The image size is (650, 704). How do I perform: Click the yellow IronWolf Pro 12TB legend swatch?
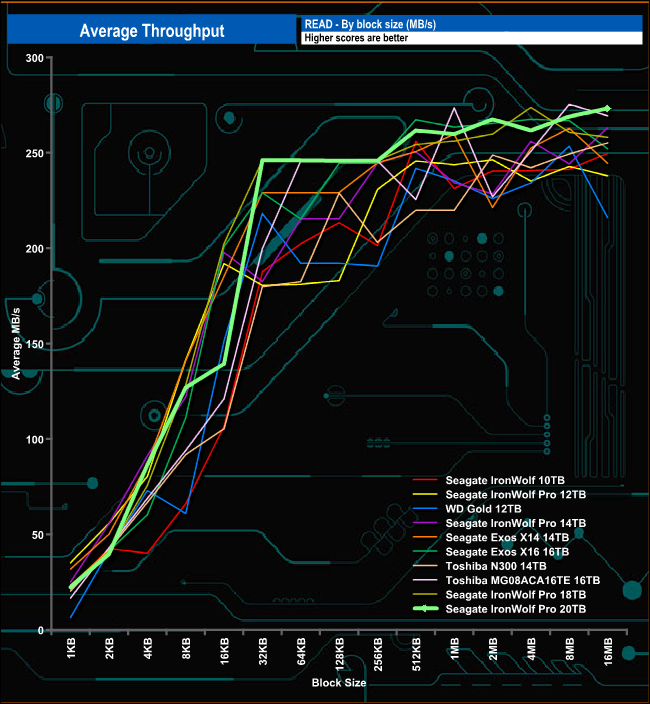[425, 494]
